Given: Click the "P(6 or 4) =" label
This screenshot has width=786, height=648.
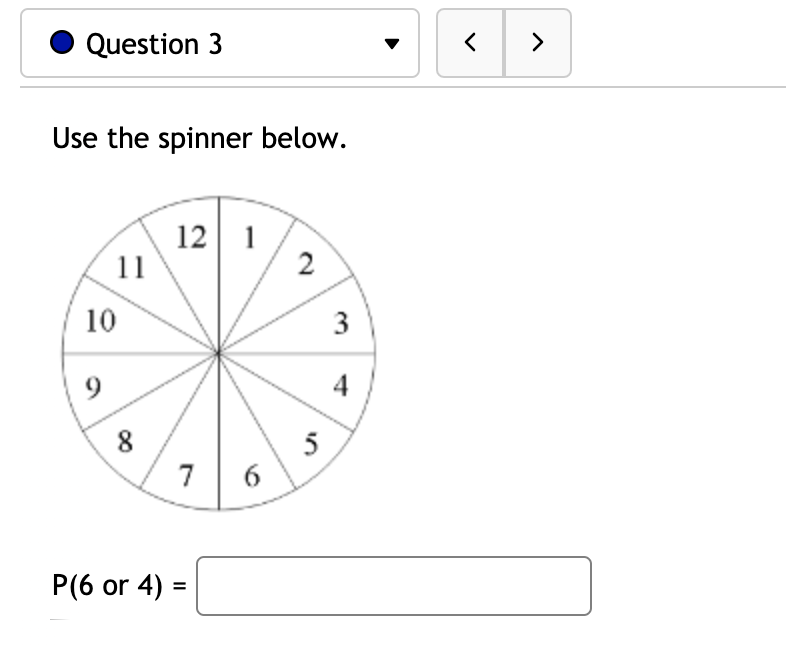Looking at the screenshot, I should (119, 586).
